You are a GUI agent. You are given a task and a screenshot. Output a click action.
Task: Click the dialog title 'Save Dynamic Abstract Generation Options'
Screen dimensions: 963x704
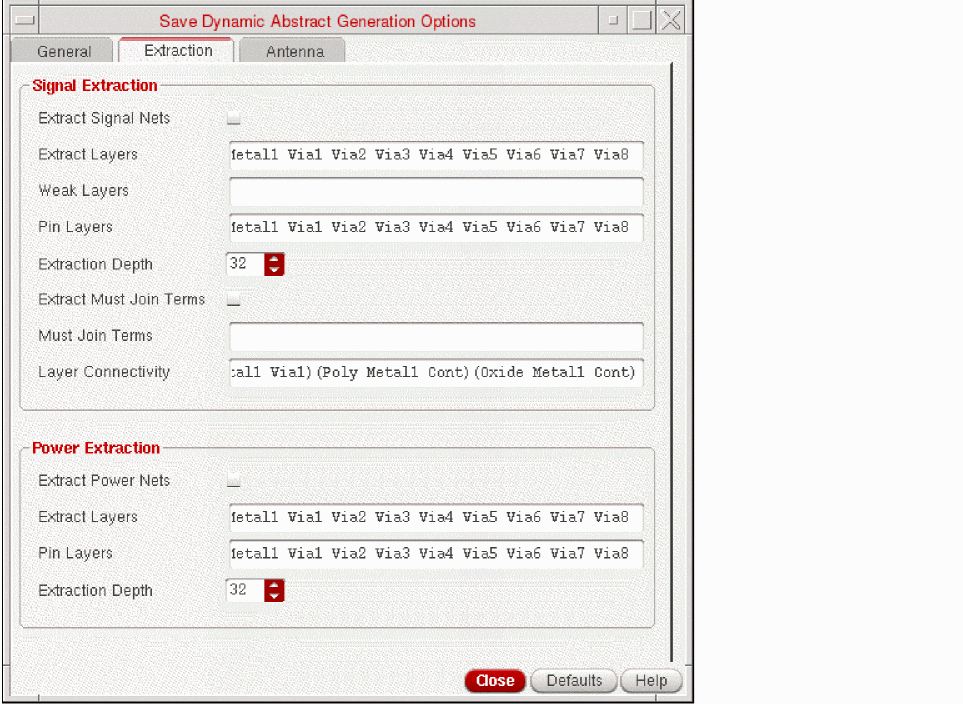coord(318,22)
